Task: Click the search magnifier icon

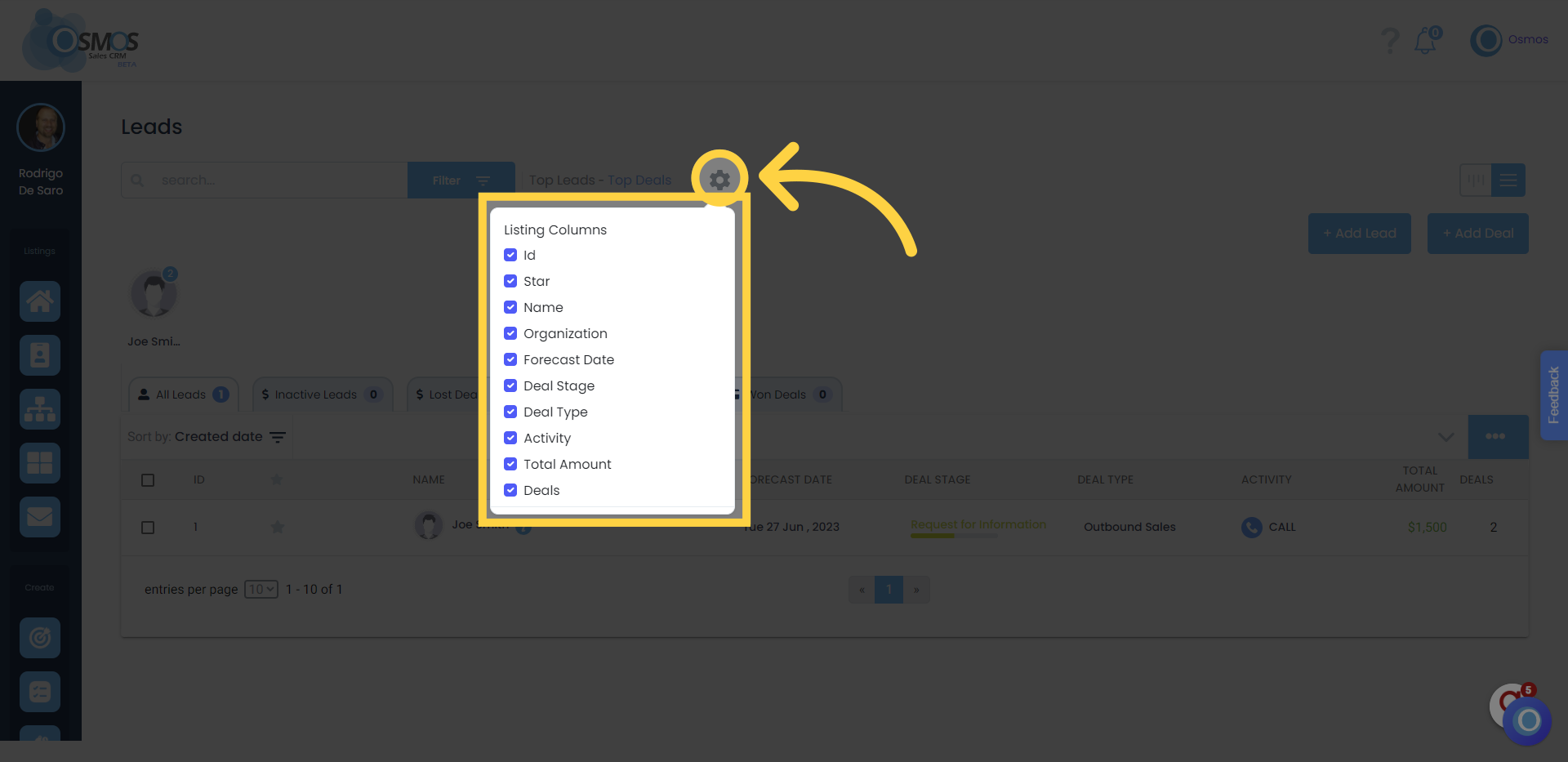Action: point(137,180)
